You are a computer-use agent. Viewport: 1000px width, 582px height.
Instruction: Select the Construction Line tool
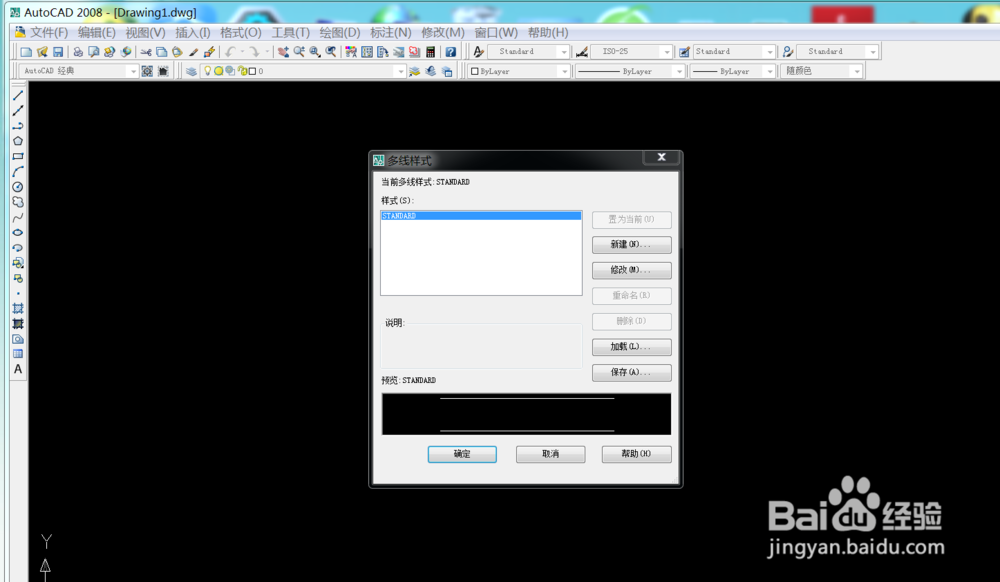point(18,111)
